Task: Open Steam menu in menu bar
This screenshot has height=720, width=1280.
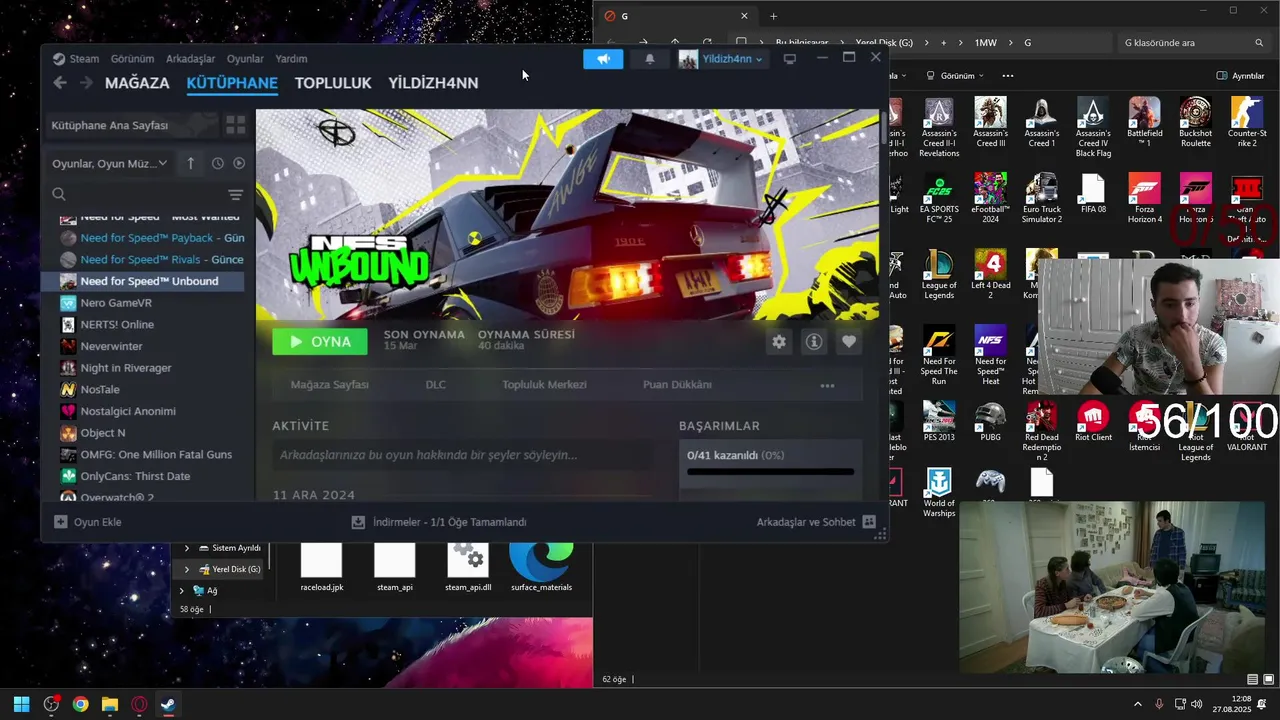Action: tap(76, 59)
